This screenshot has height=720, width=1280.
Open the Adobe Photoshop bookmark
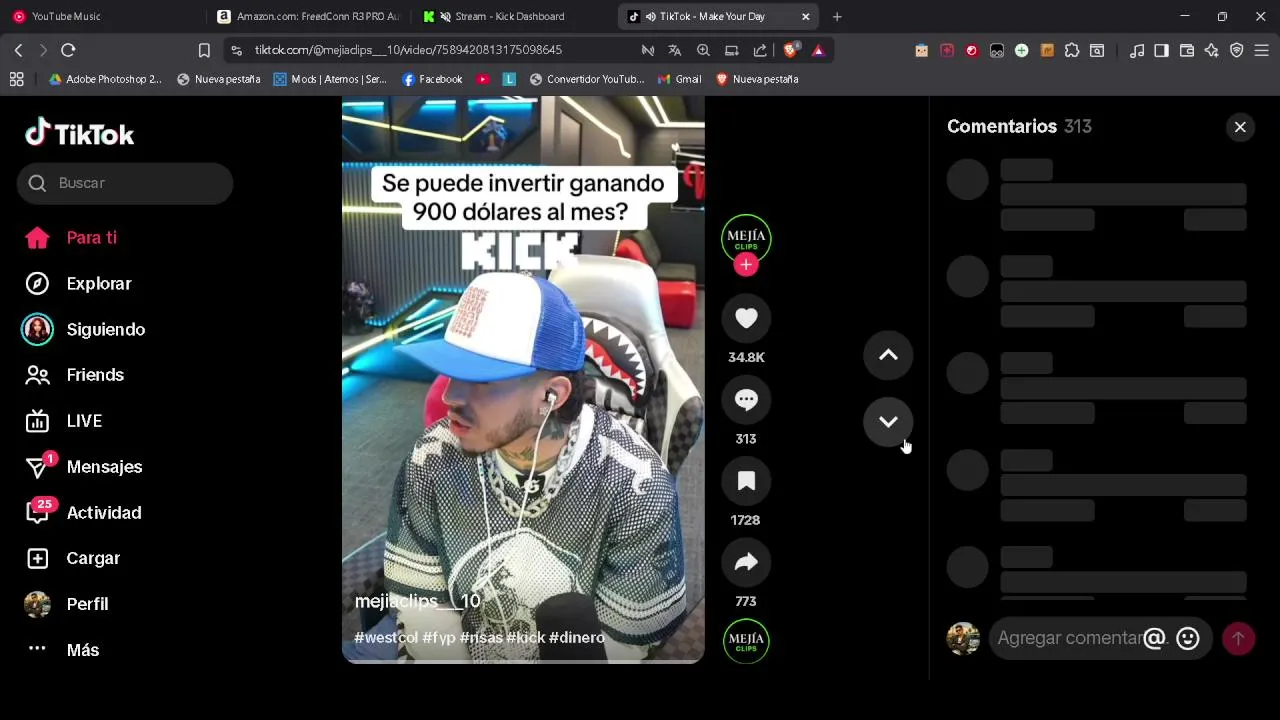point(105,79)
